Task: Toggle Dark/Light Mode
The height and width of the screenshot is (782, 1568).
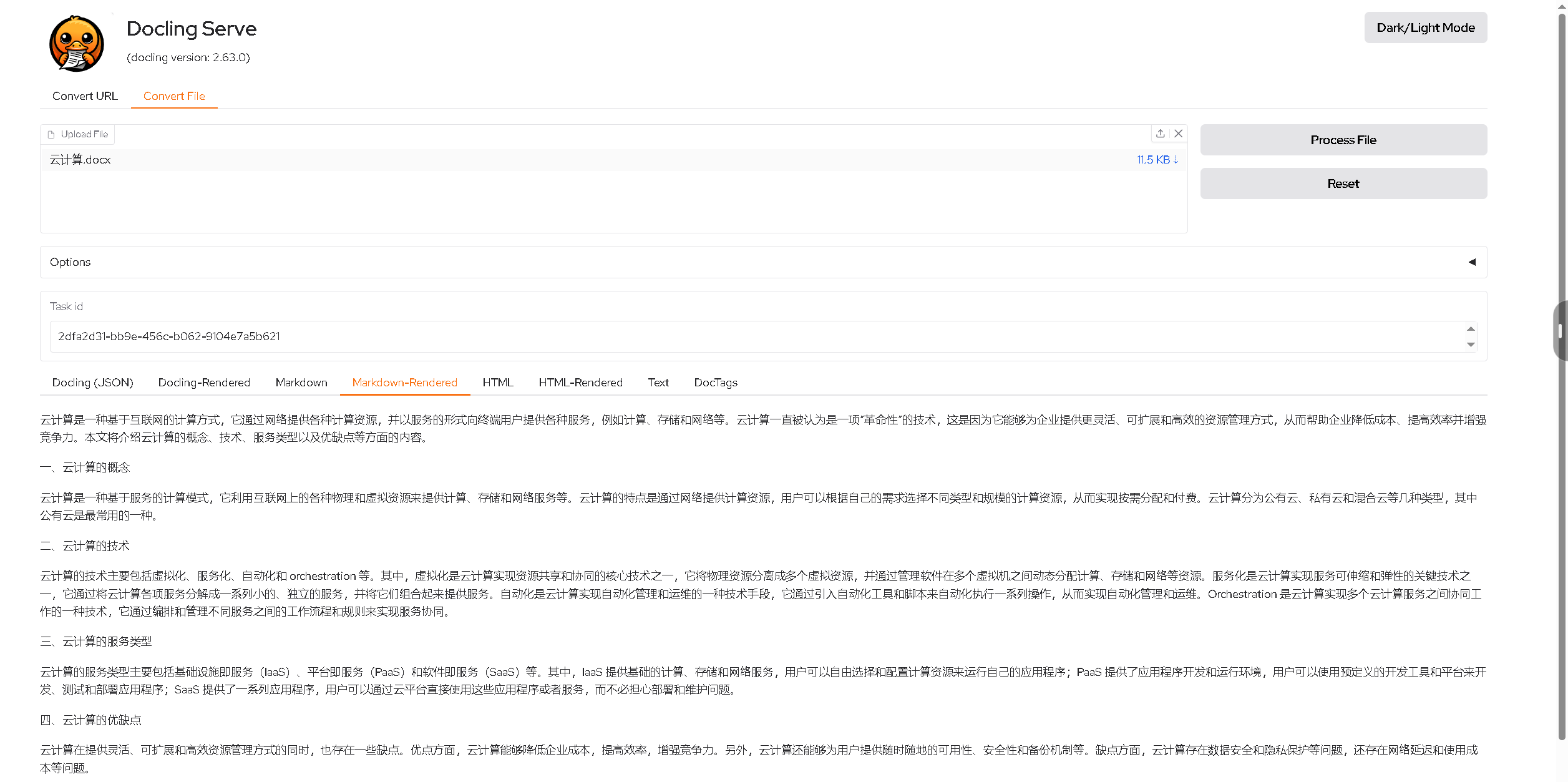Action: pos(1425,27)
